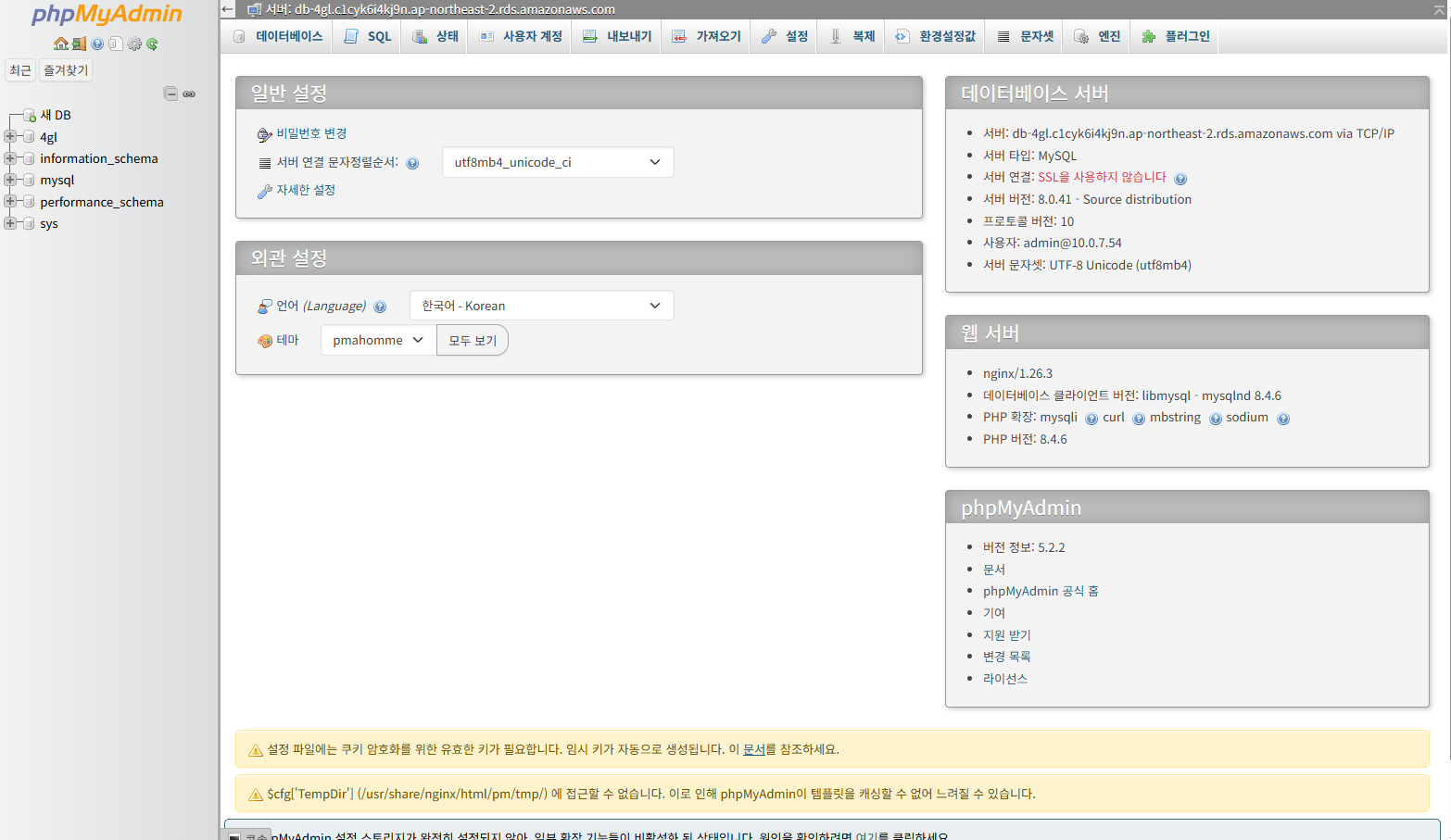
Task: Click the collapse navigation arrow at top left
Action: [228, 9]
